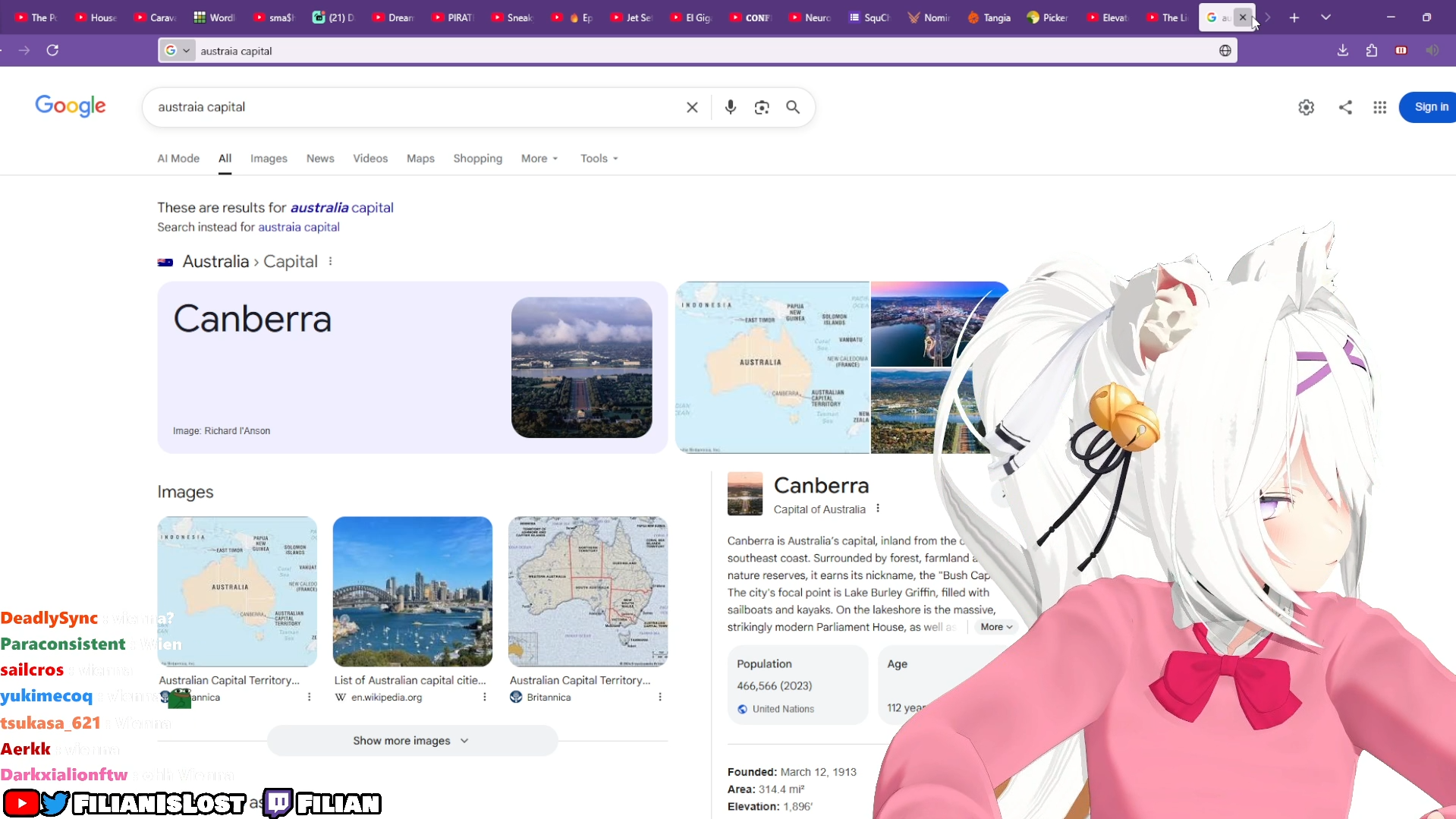This screenshot has width=1456, height=819.
Task: Open search by image camera icon
Action: [x=762, y=108]
